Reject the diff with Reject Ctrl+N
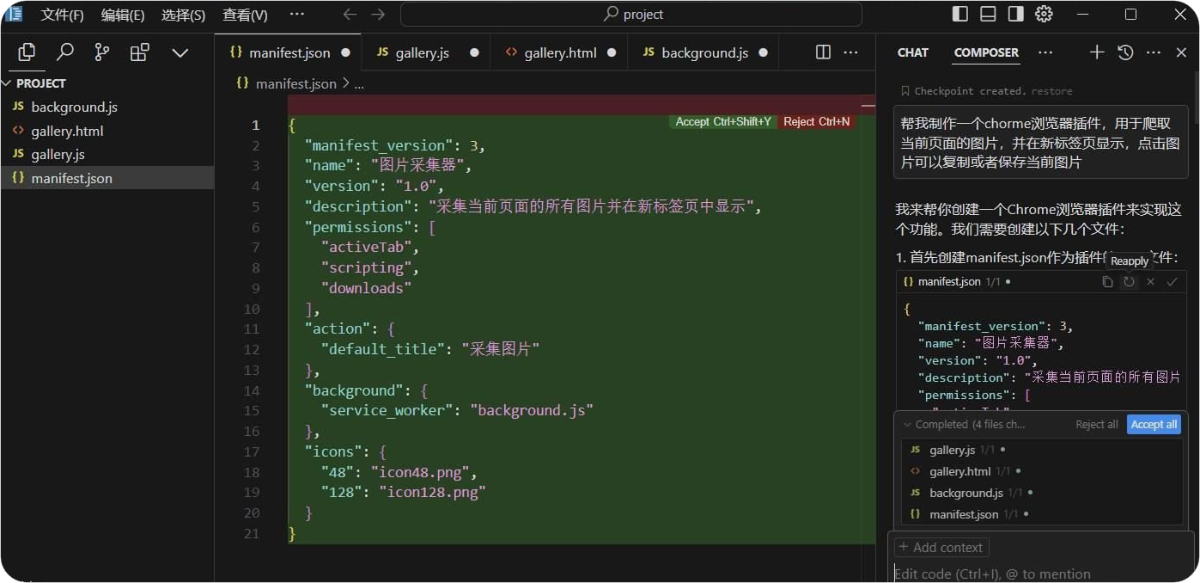This screenshot has height=583, width=1200. (x=817, y=122)
